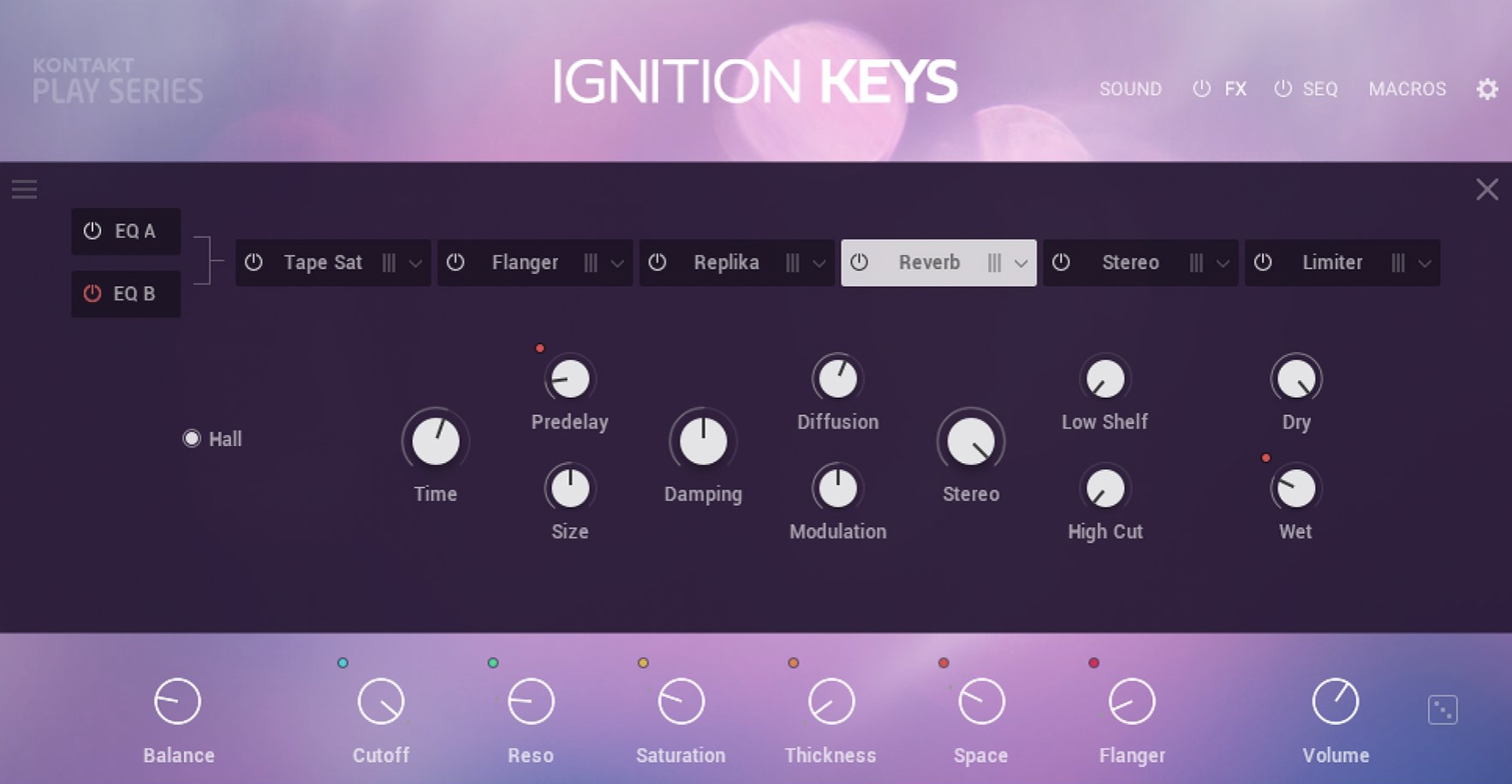
Task: Click the High Cut knob
Action: point(1105,489)
